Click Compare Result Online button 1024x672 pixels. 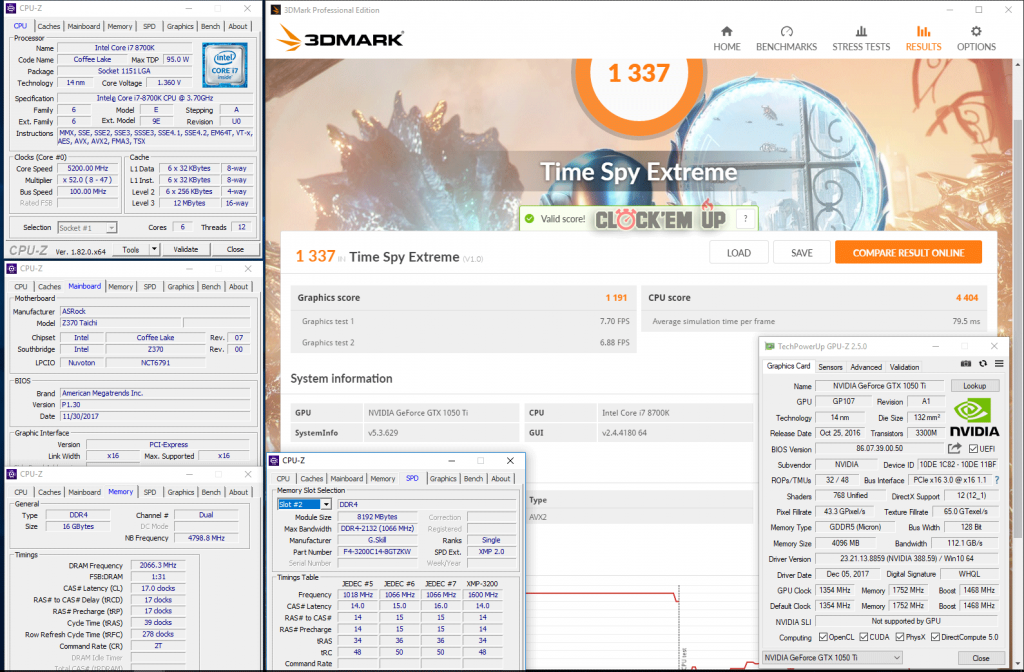[x=907, y=253]
